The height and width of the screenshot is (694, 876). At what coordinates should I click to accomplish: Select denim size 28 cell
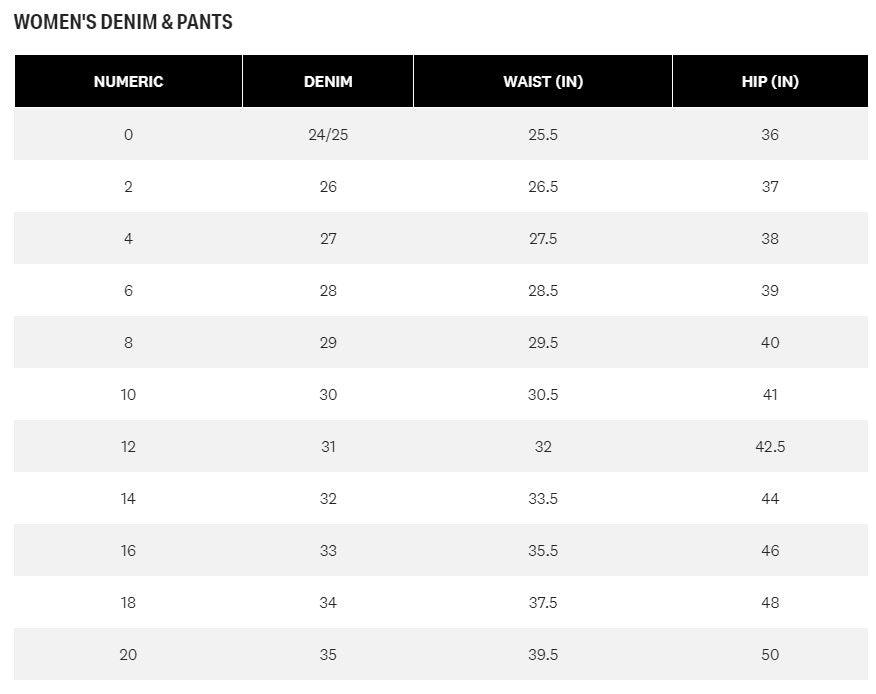click(x=328, y=291)
